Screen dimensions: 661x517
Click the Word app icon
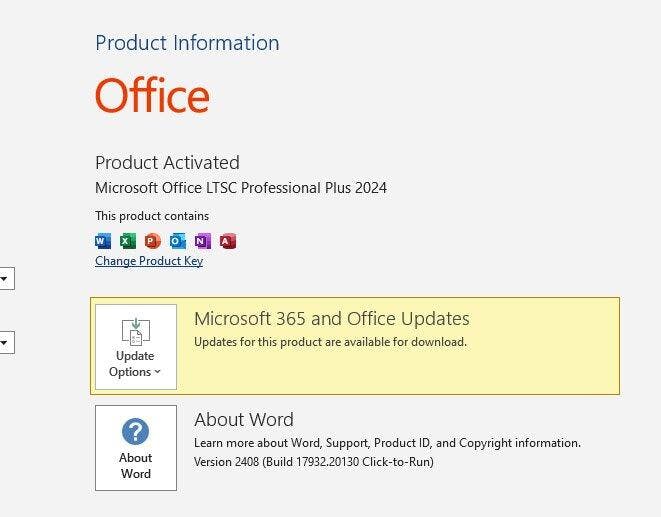(103, 241)
